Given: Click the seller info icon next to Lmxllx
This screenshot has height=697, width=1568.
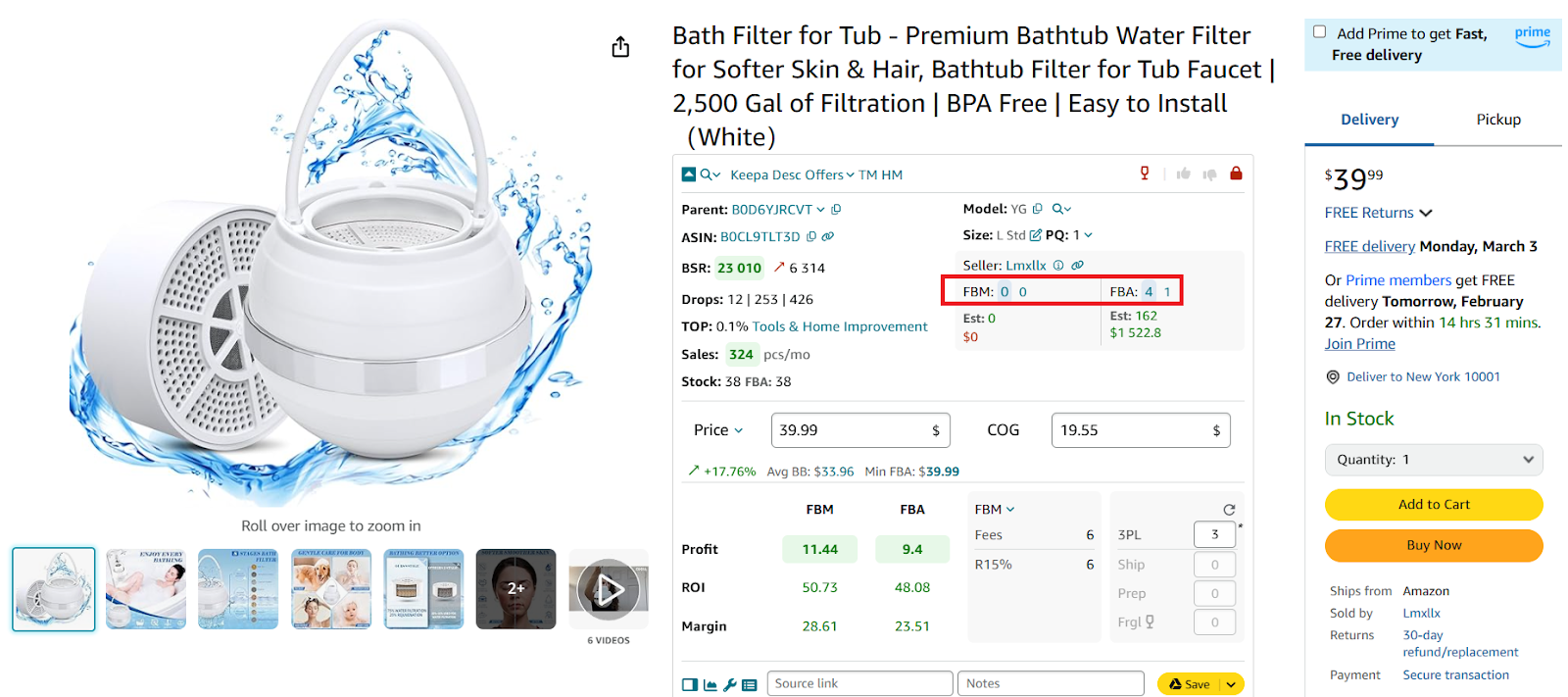Looking at the screenshot, I should click(1058, 266).
